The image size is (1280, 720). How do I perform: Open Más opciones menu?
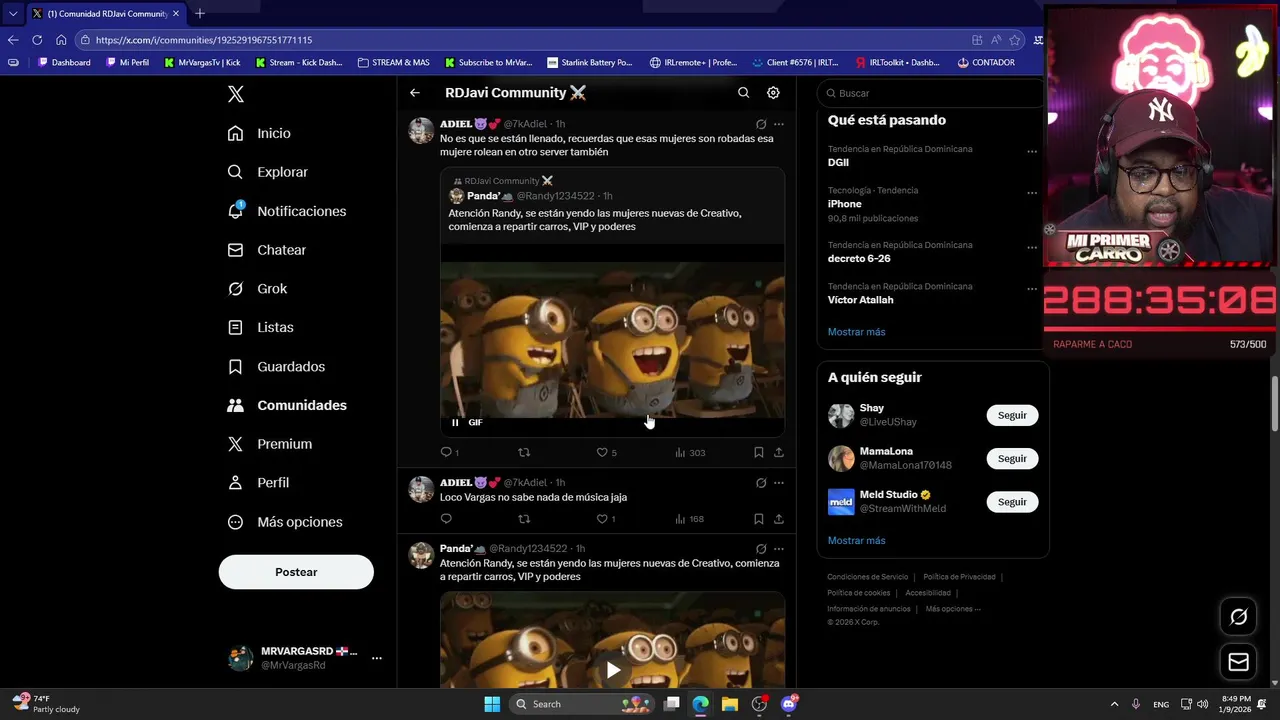pos(285,522)
